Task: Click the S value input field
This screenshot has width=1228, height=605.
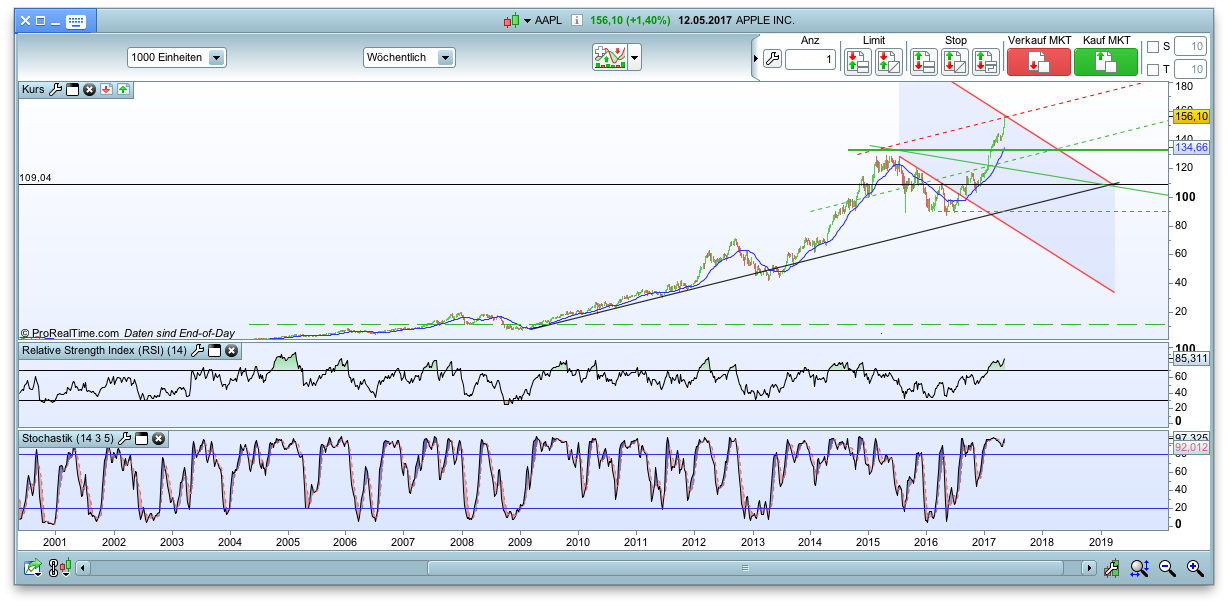Action: 1190,47
